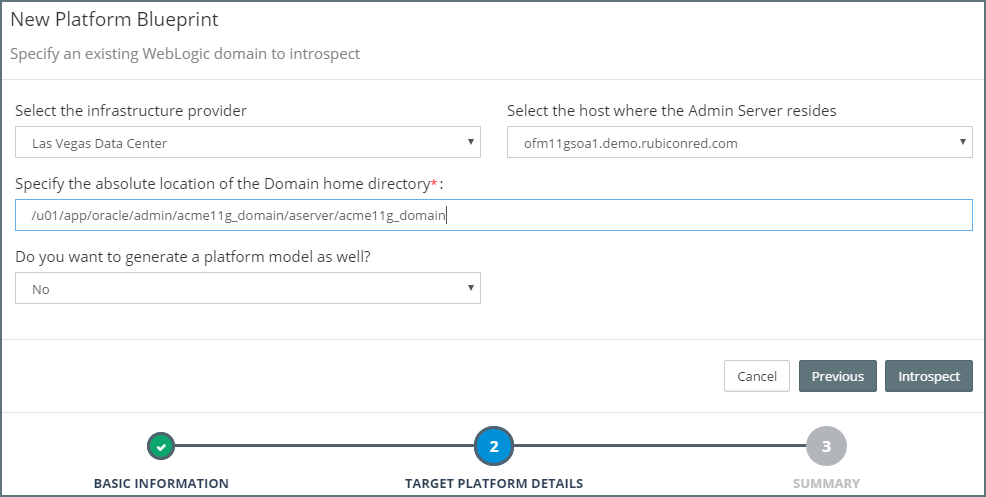Click the green checkmark step circle
Viewport: 986px width, 497px height.
click(162, 446)
